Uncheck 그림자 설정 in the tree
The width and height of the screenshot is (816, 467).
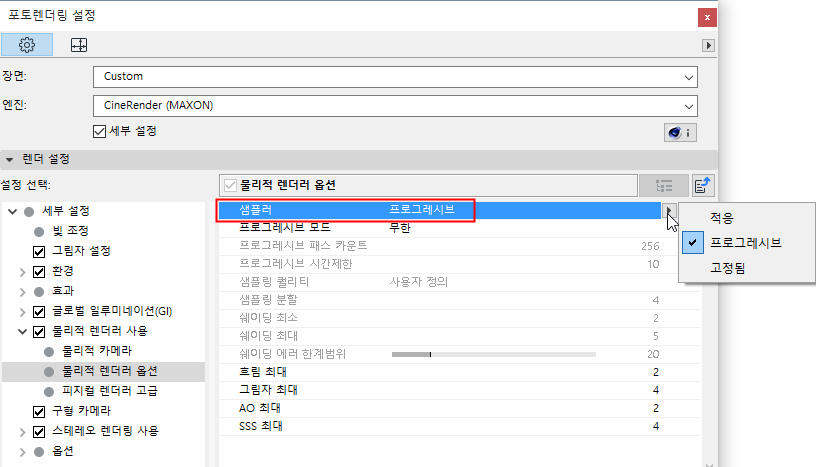point(39,251)
